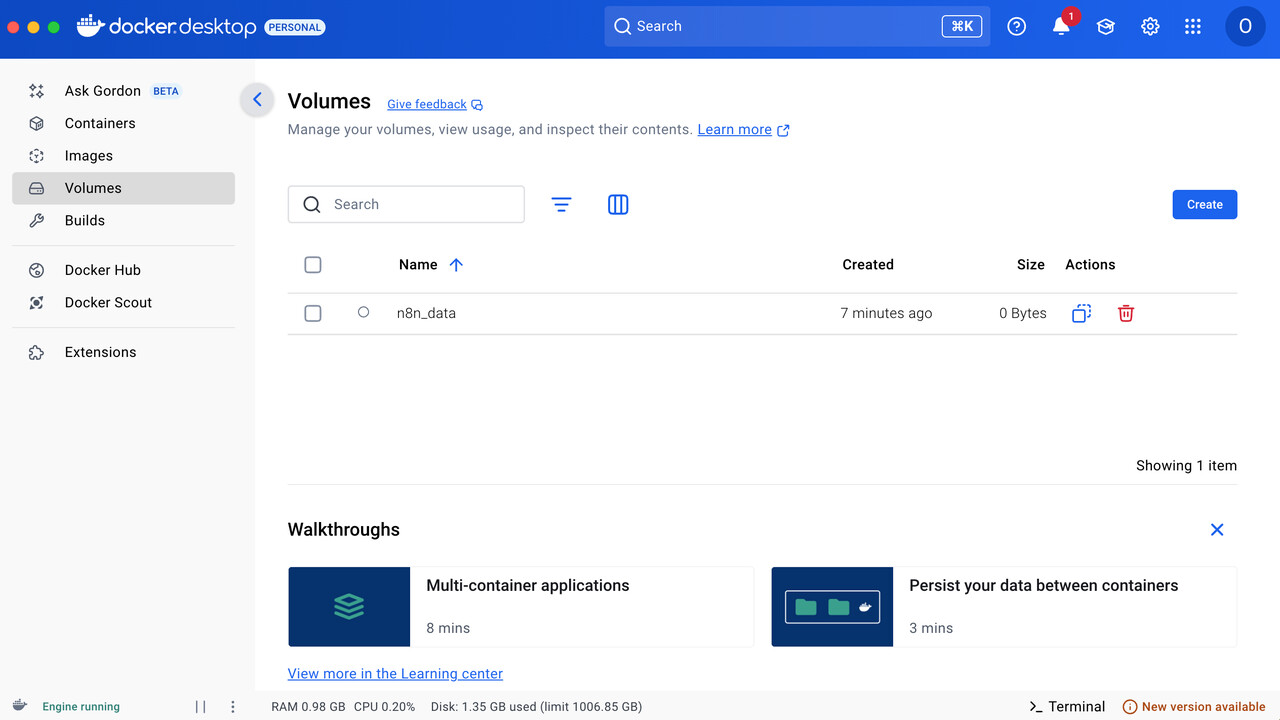Delete the n8n_data volume using trash icon

tap(1126, 313)
